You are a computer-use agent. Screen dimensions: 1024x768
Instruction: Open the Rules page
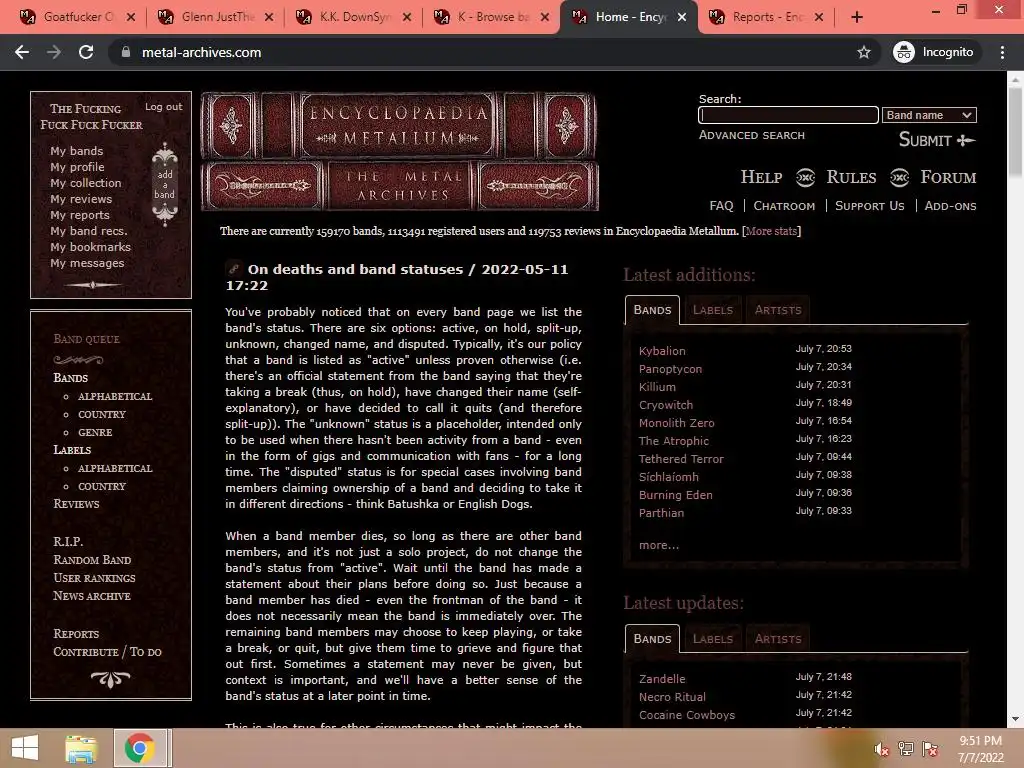coord(851,177)
